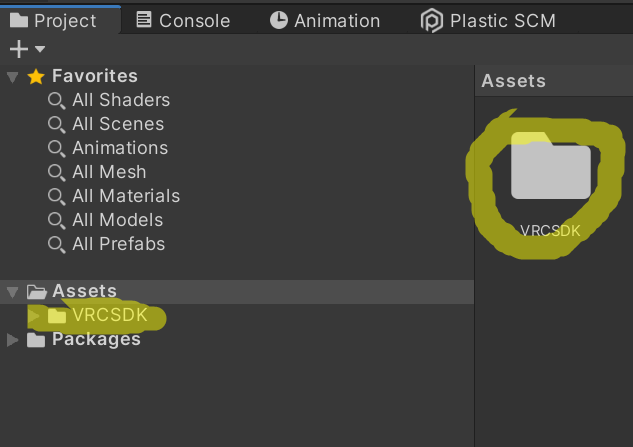Click the Favorites star icon
This screenshot has height=447, width=633.
click(x=36, y=76)
